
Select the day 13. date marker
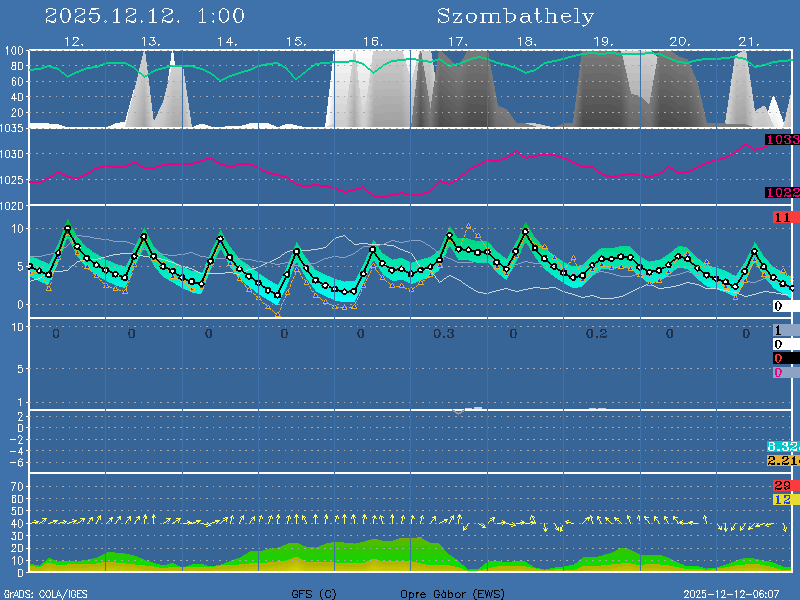[150, 41]
